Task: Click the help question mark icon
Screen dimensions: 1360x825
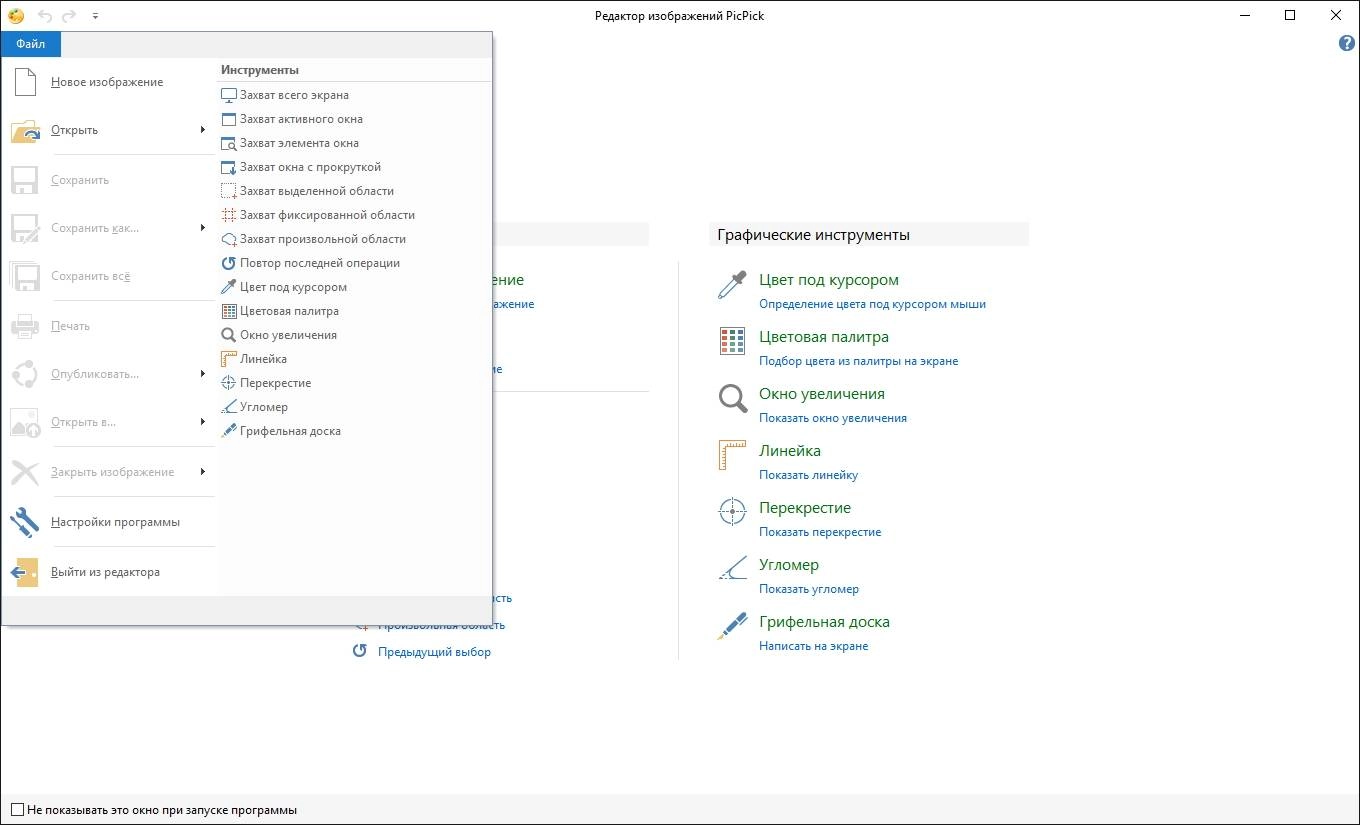Action: tap(1347, 43)
